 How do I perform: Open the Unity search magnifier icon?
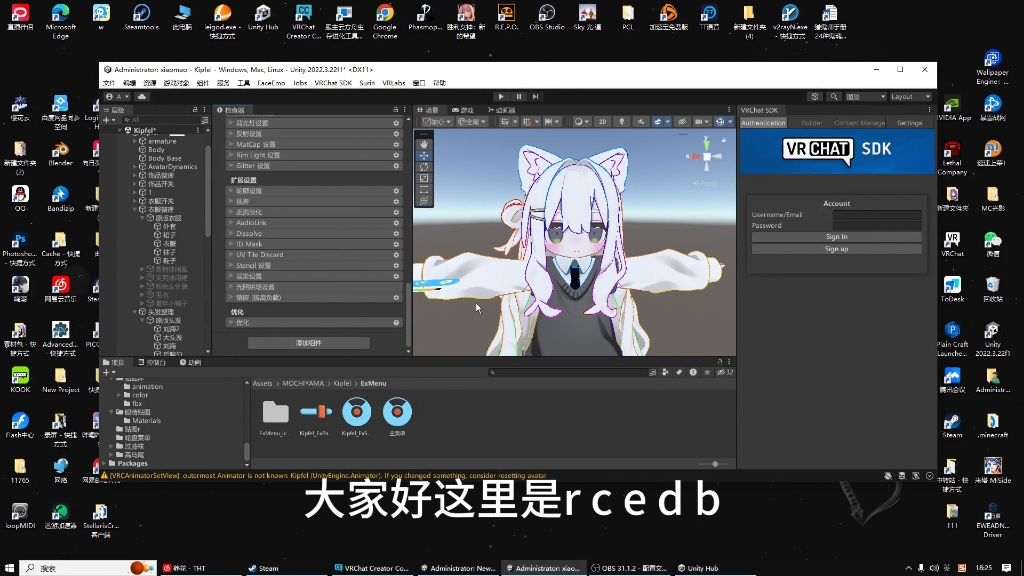(834, 97)
